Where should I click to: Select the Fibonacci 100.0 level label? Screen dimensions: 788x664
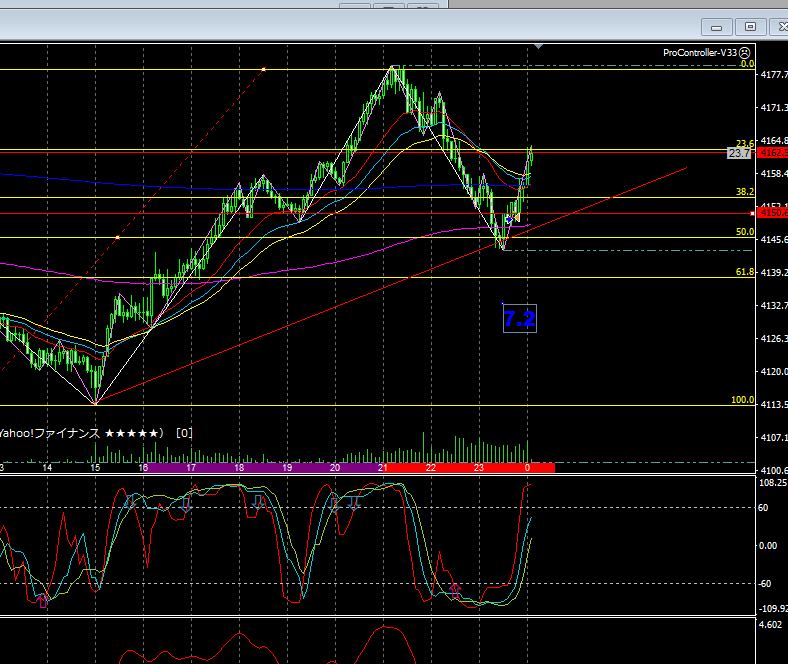pyautogui.click(x=743, y=400)
